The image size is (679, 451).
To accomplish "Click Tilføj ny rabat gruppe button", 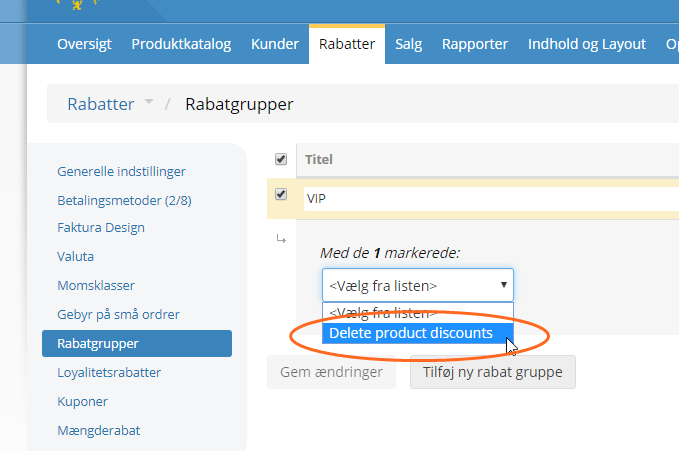I will (493, 372).
